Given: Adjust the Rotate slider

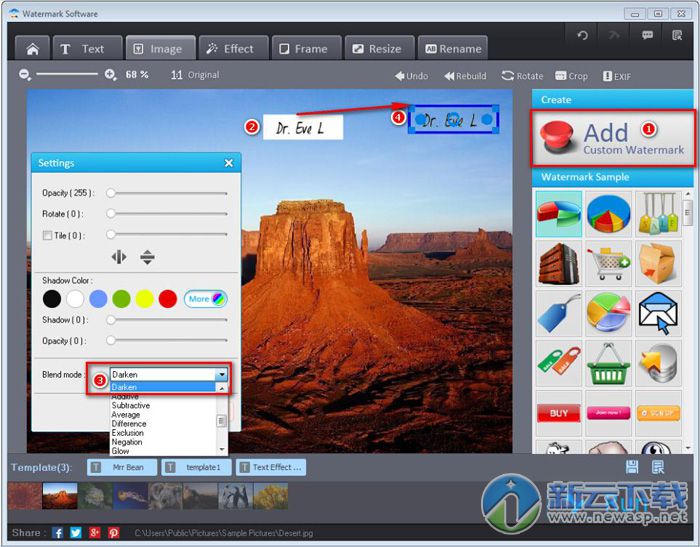Looking at the screenshot, I should click(168, 213).
